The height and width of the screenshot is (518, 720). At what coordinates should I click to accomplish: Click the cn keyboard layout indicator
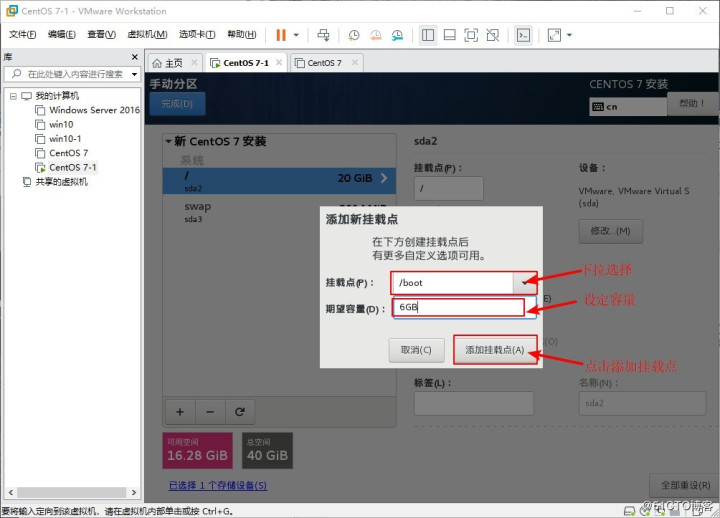point(628,107)
